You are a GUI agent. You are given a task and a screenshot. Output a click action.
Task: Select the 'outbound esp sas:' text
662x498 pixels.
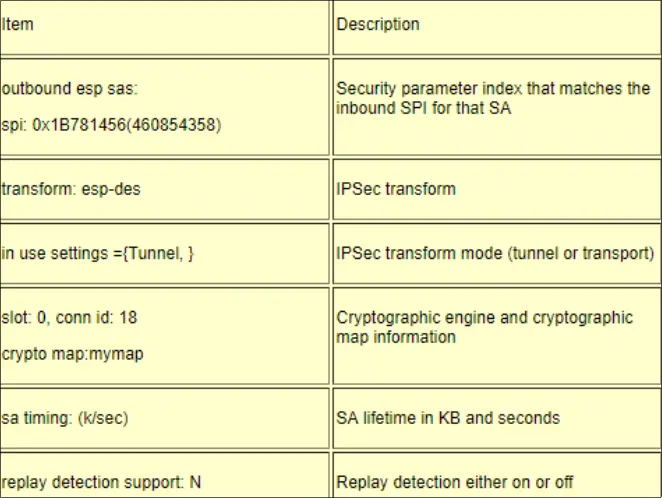(x=70, y=89)
